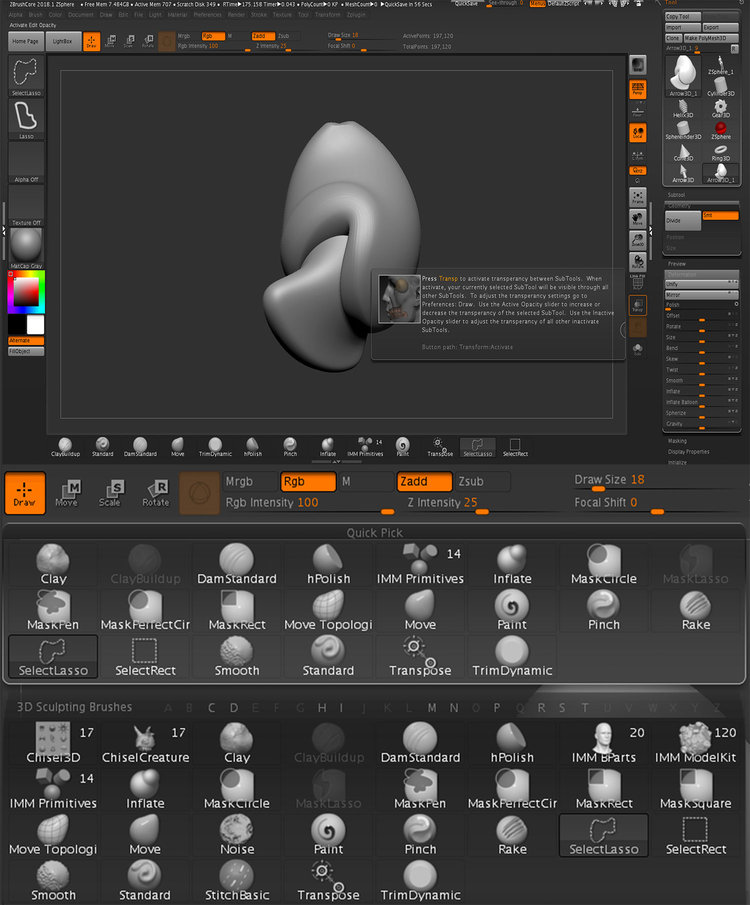Click the Frame button beside the canvas
The height and width of the screenshot is (905, 750).
[637, 197]
